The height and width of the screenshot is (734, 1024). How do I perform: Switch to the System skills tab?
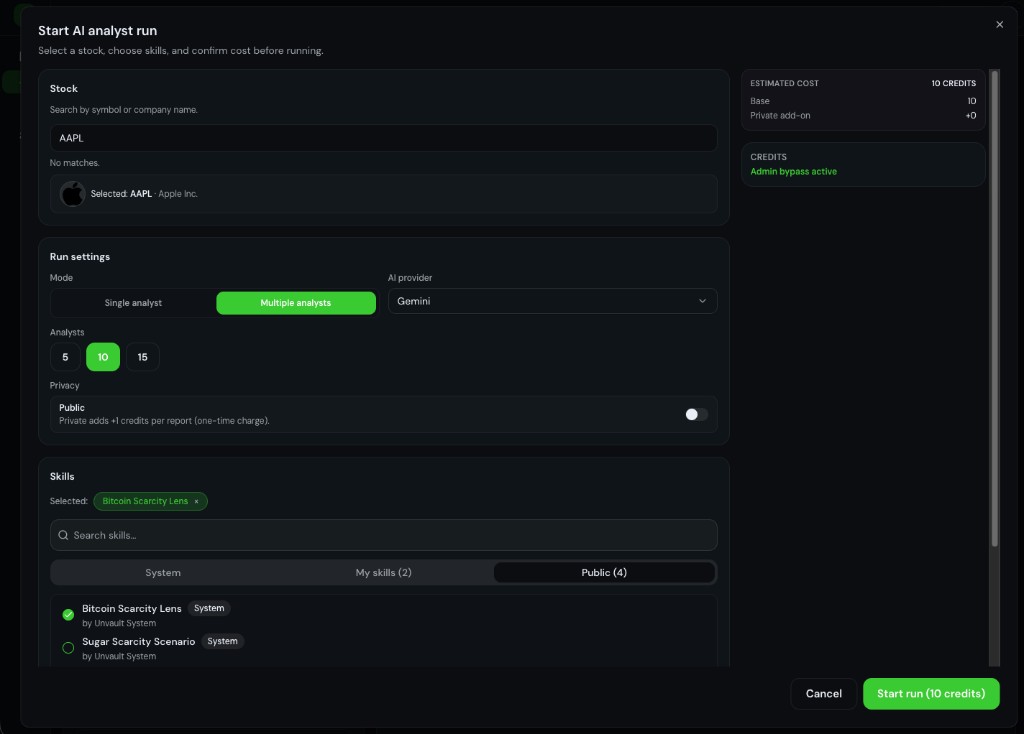point(162,572)
